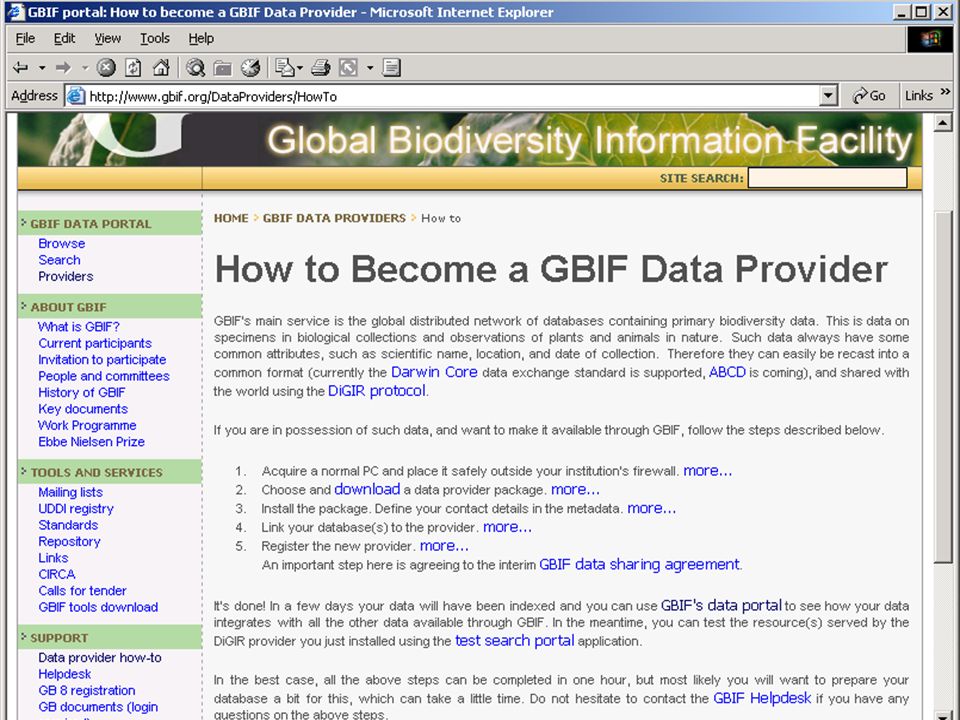This screenshot has height=720, width=960.
Task: Click the Back arrow toolbar button
Action: click(x=21, y=67)
